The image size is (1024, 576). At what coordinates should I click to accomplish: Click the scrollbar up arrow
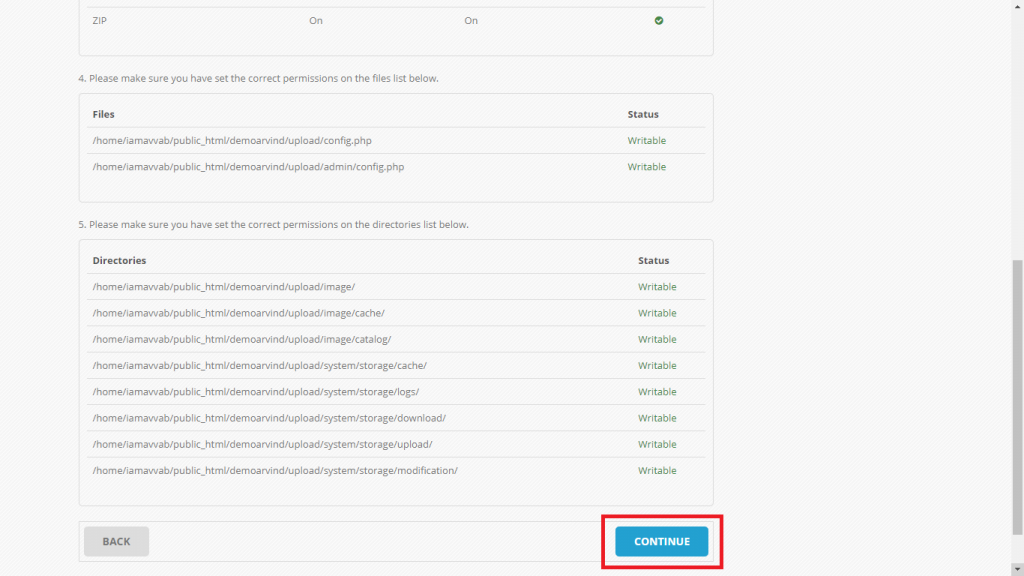tap(1017, 5)
